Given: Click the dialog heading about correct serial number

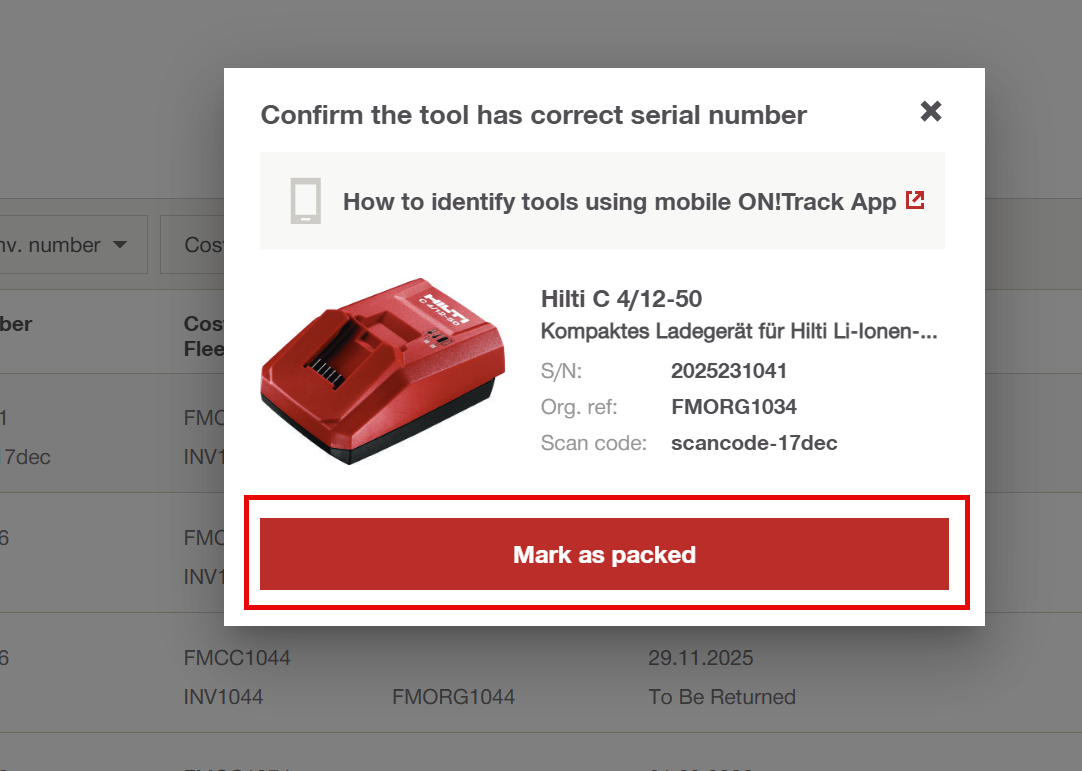Looking at the screenshot, I should click(x=533, y=115).
